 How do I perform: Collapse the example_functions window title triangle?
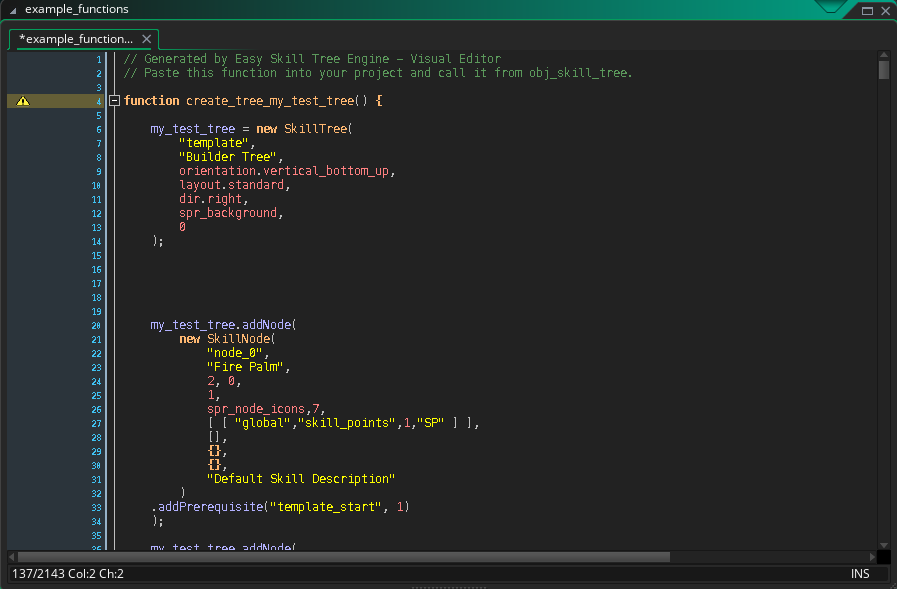point(13,10)
